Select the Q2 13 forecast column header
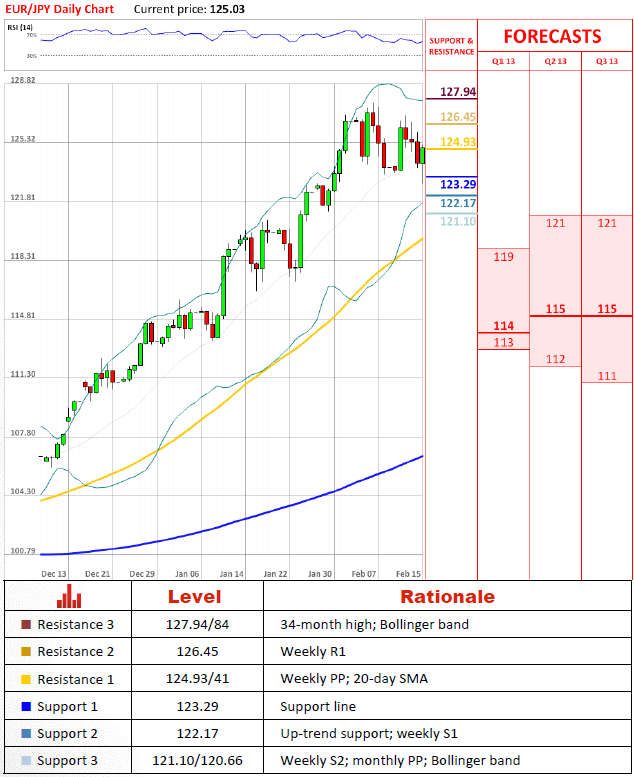 pyautogui.click(x=555, y=61)
